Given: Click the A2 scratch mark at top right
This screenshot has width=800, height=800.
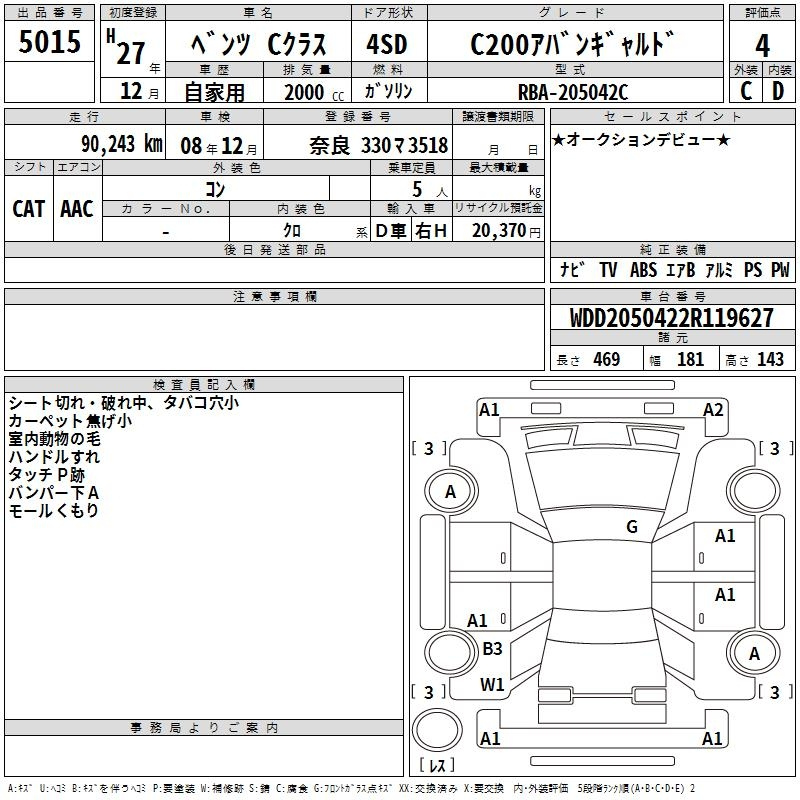Looking at the screenshot, I should (713, 409).
